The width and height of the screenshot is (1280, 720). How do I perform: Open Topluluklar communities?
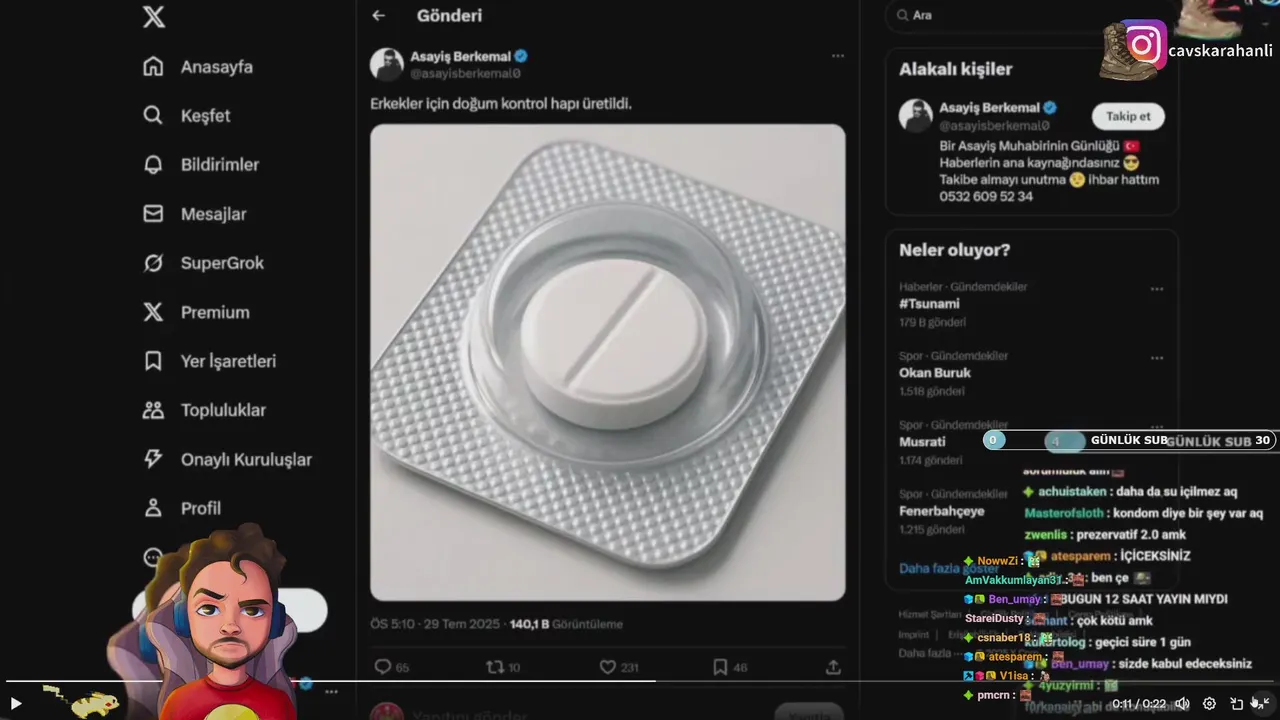pos(205,410)
